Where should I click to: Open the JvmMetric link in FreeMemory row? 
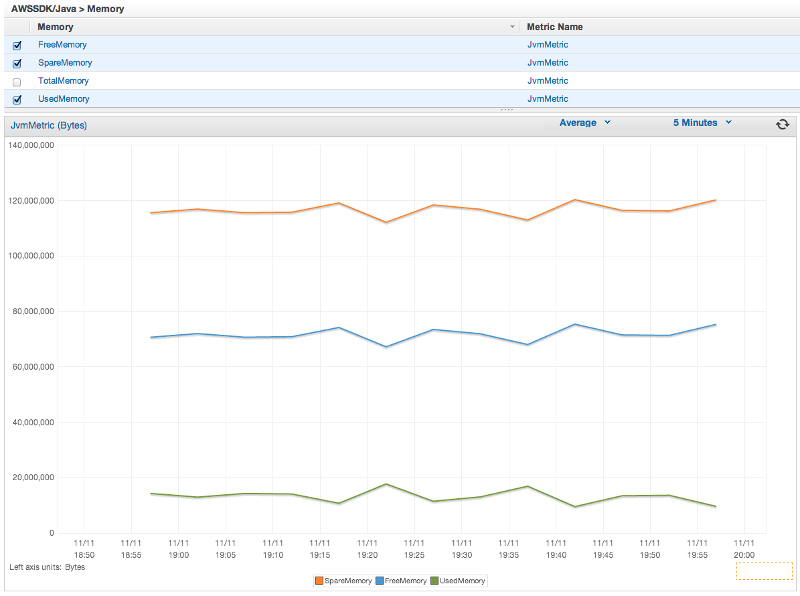tap(547, 45)
